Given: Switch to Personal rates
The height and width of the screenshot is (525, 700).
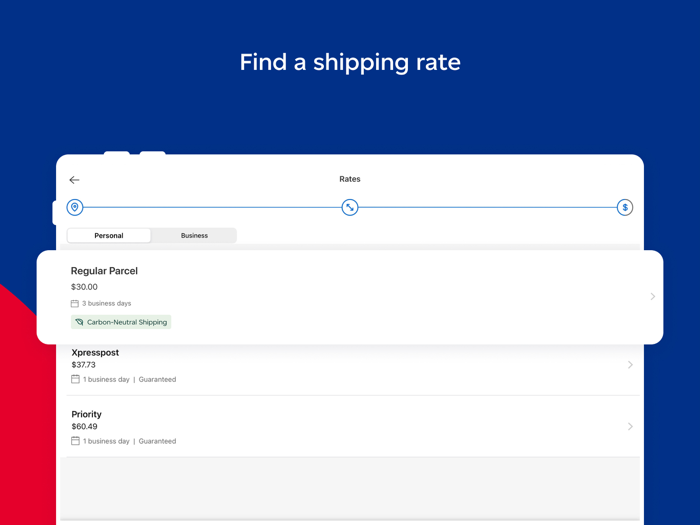Looking at the screenshot, I should (x=109, y=236).
